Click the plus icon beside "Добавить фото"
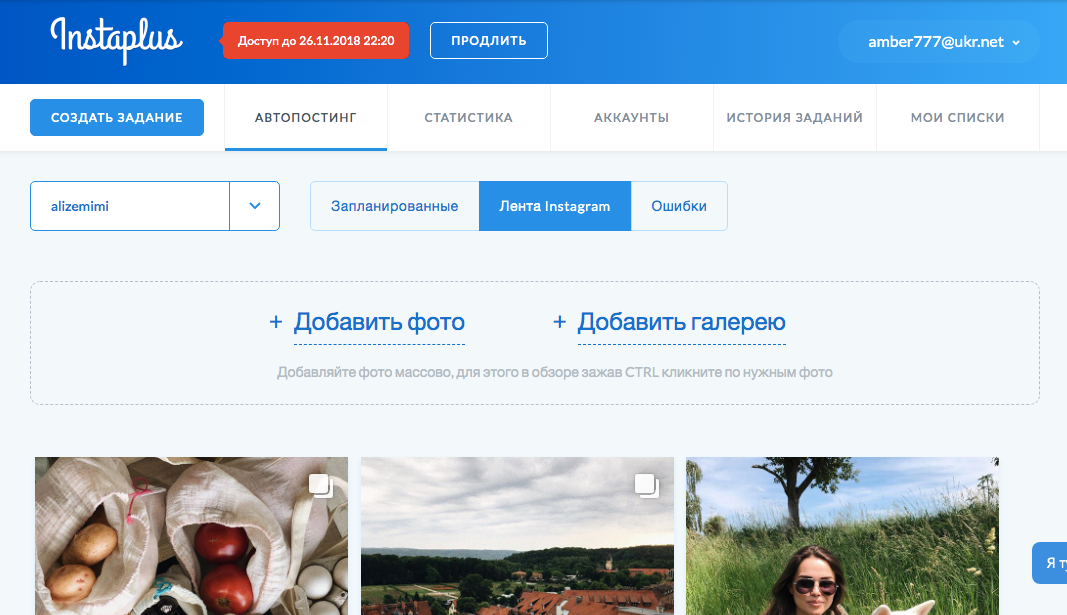 click(274, 322)
